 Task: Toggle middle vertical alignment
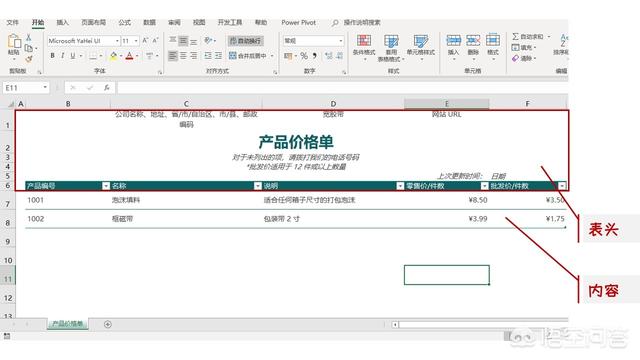click(x=183, y=40)
